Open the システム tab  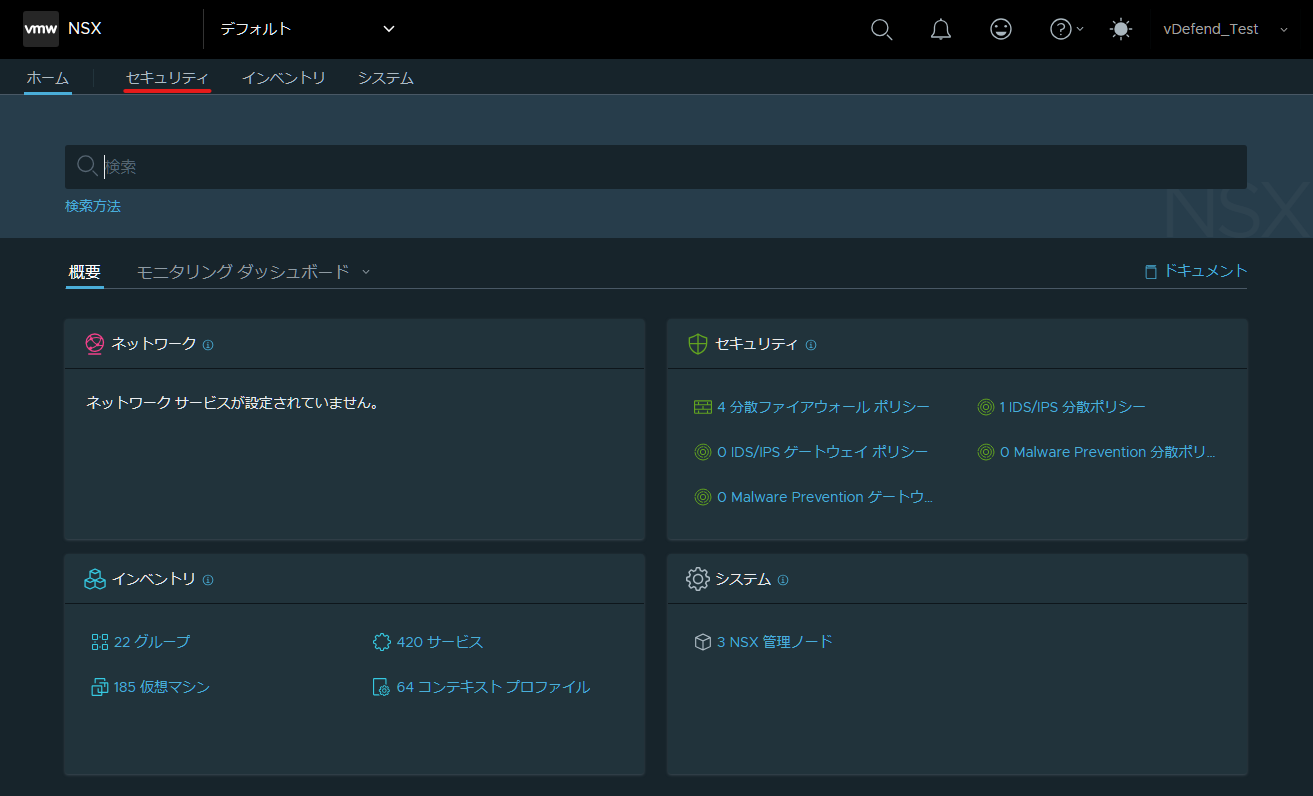386,78
